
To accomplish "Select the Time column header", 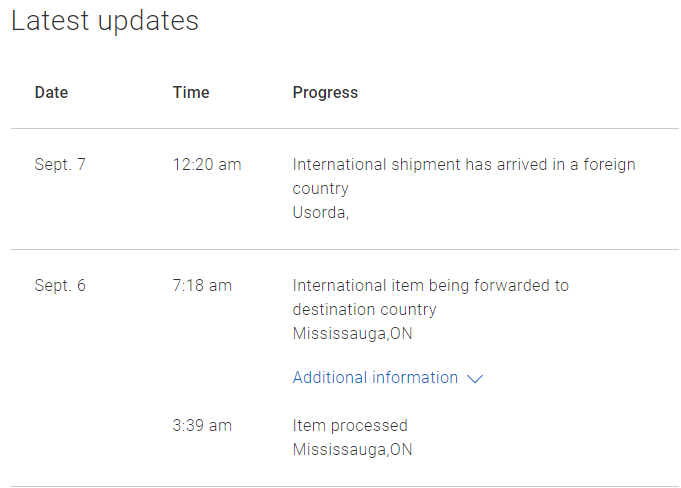I will (x=191, y=93).
